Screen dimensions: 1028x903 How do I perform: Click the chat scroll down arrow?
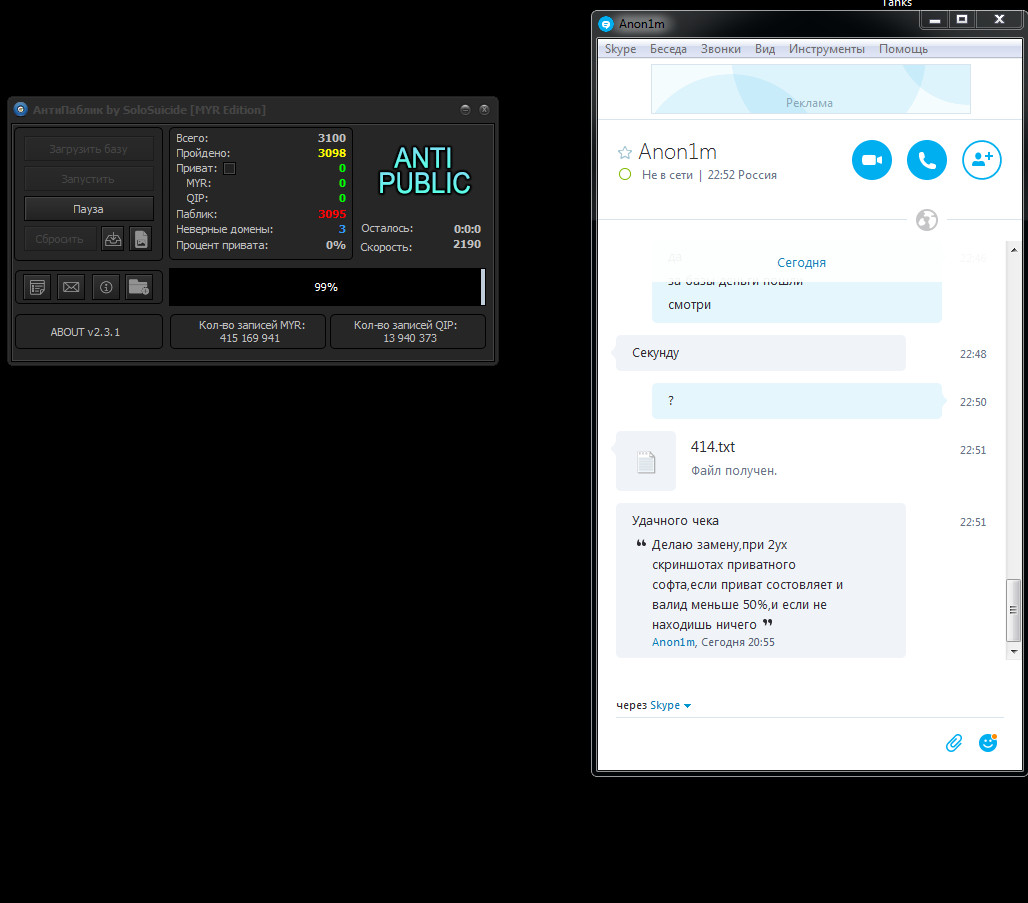(1014, 651)
